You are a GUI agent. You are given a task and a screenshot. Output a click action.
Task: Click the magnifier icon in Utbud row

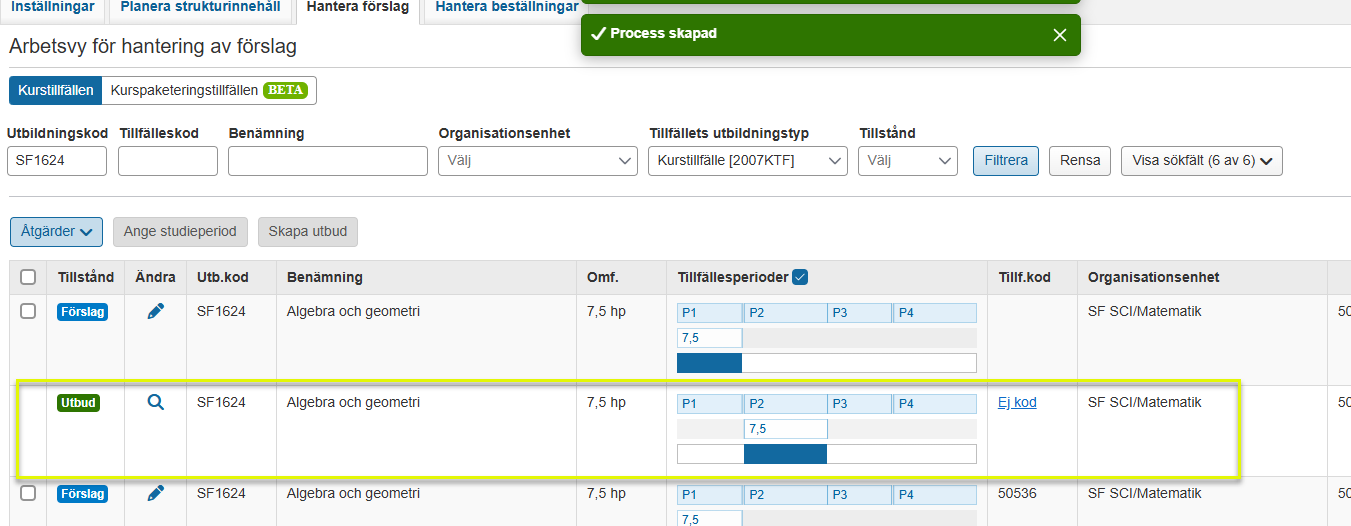[155, 403]
